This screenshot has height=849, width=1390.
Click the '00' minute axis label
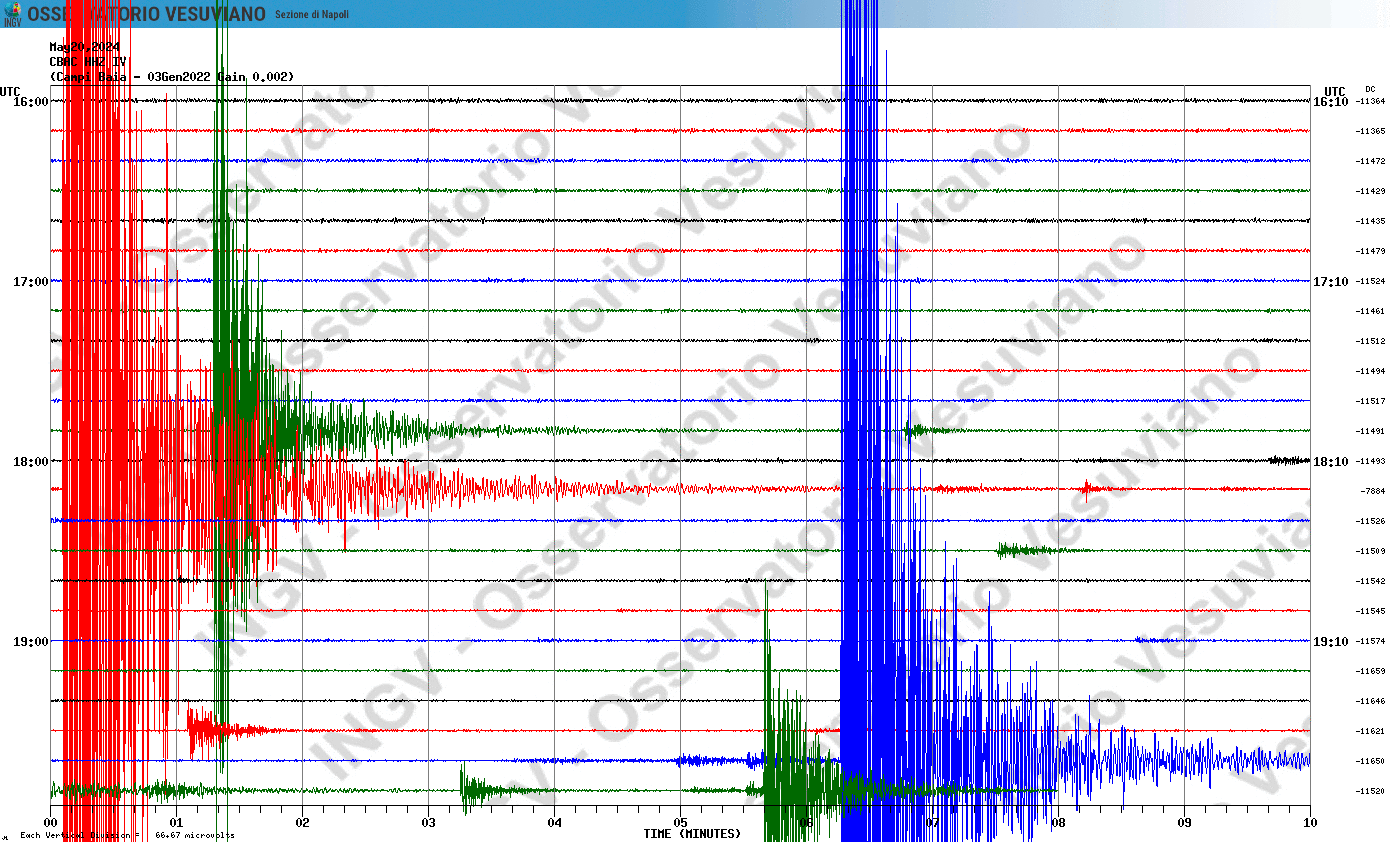(x=50, y=823)
